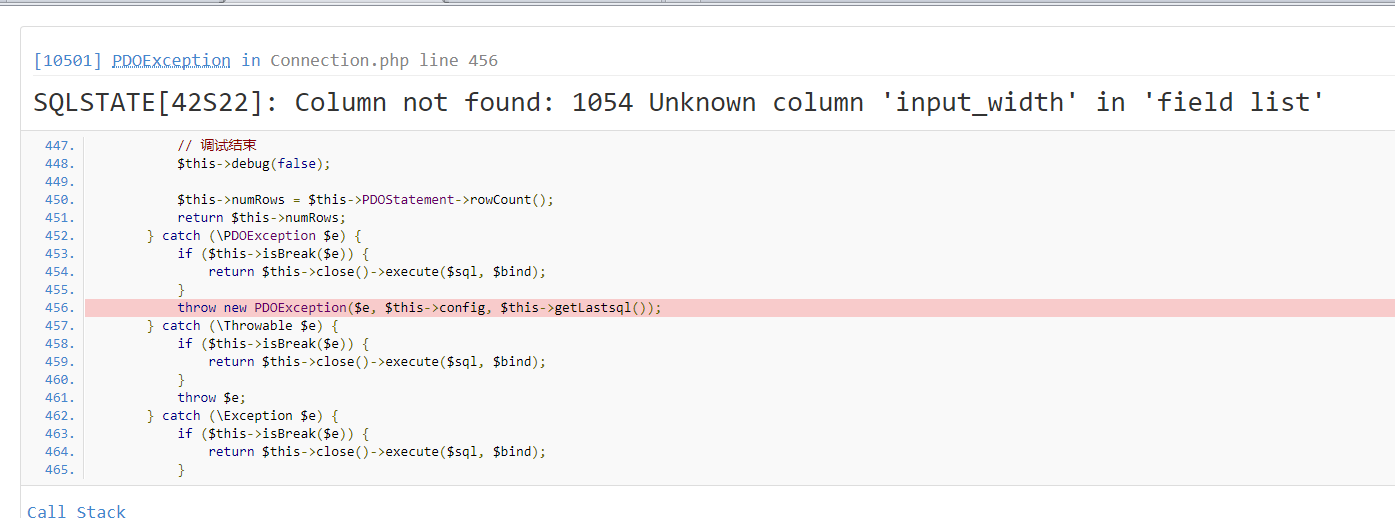
Task: Click the highlighted throw new PDOException line
Action: 419,308
